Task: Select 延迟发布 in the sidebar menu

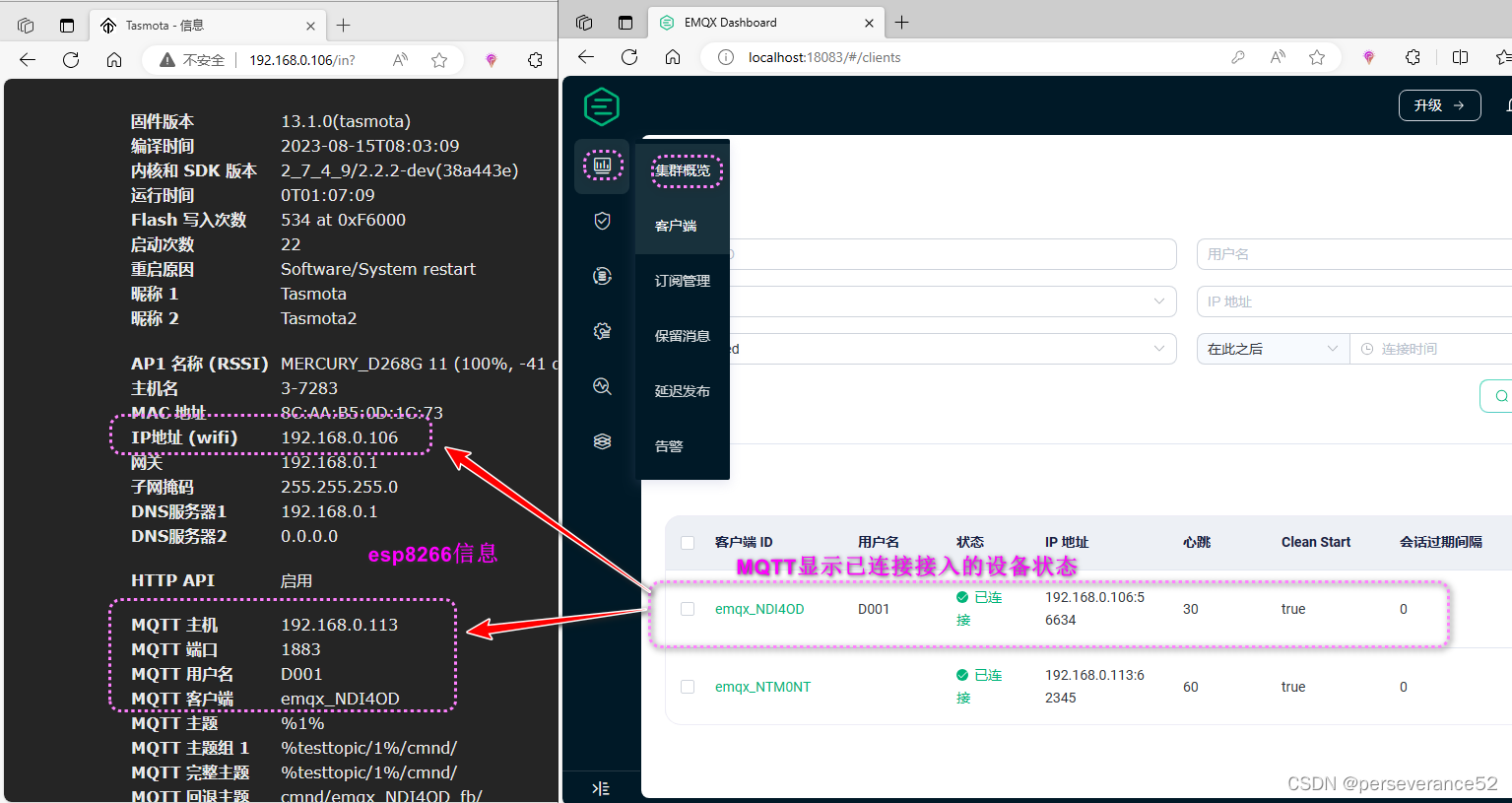Action: (x=683, y=391)
